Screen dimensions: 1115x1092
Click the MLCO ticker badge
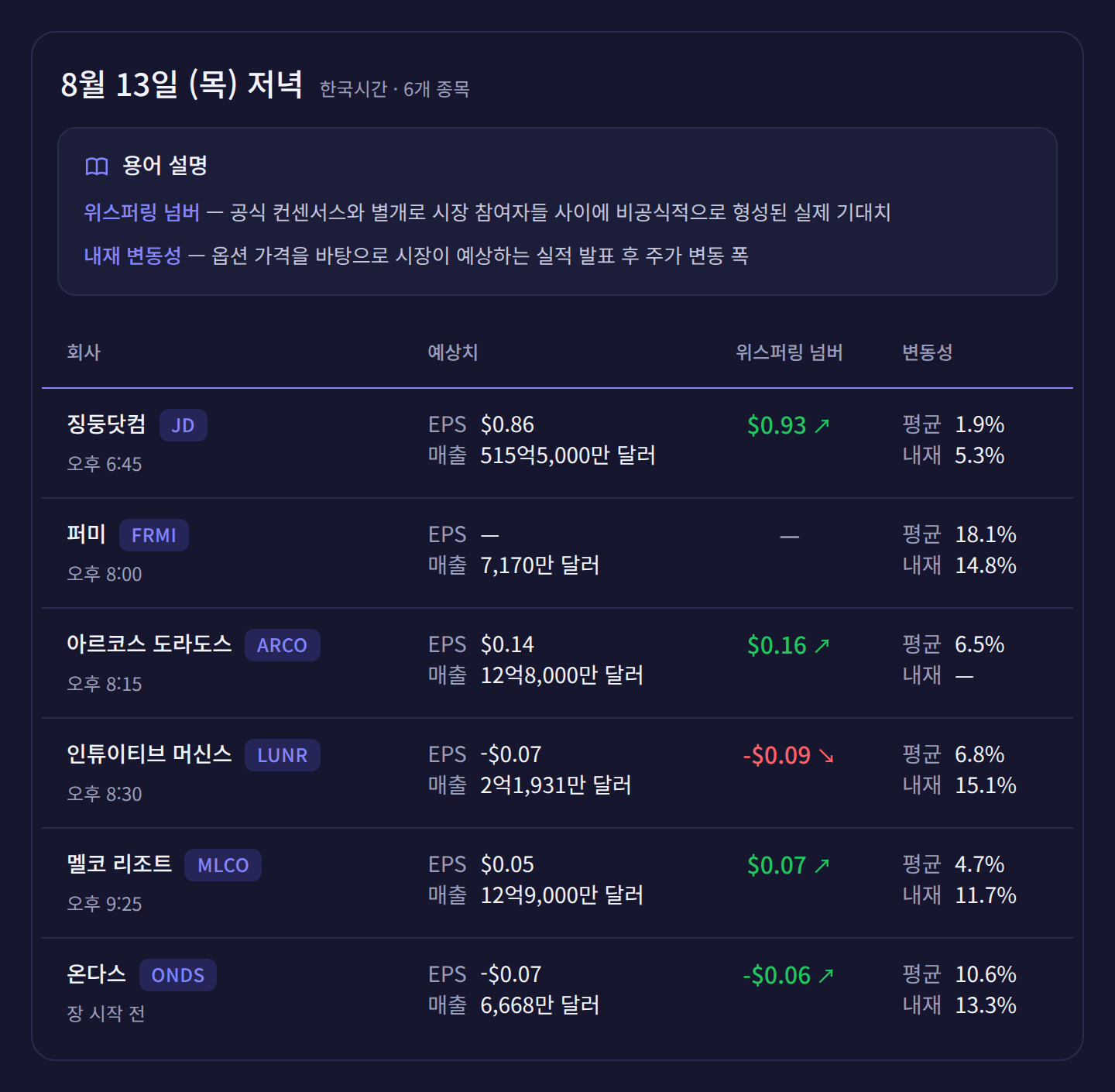click(x=223, y=865)
